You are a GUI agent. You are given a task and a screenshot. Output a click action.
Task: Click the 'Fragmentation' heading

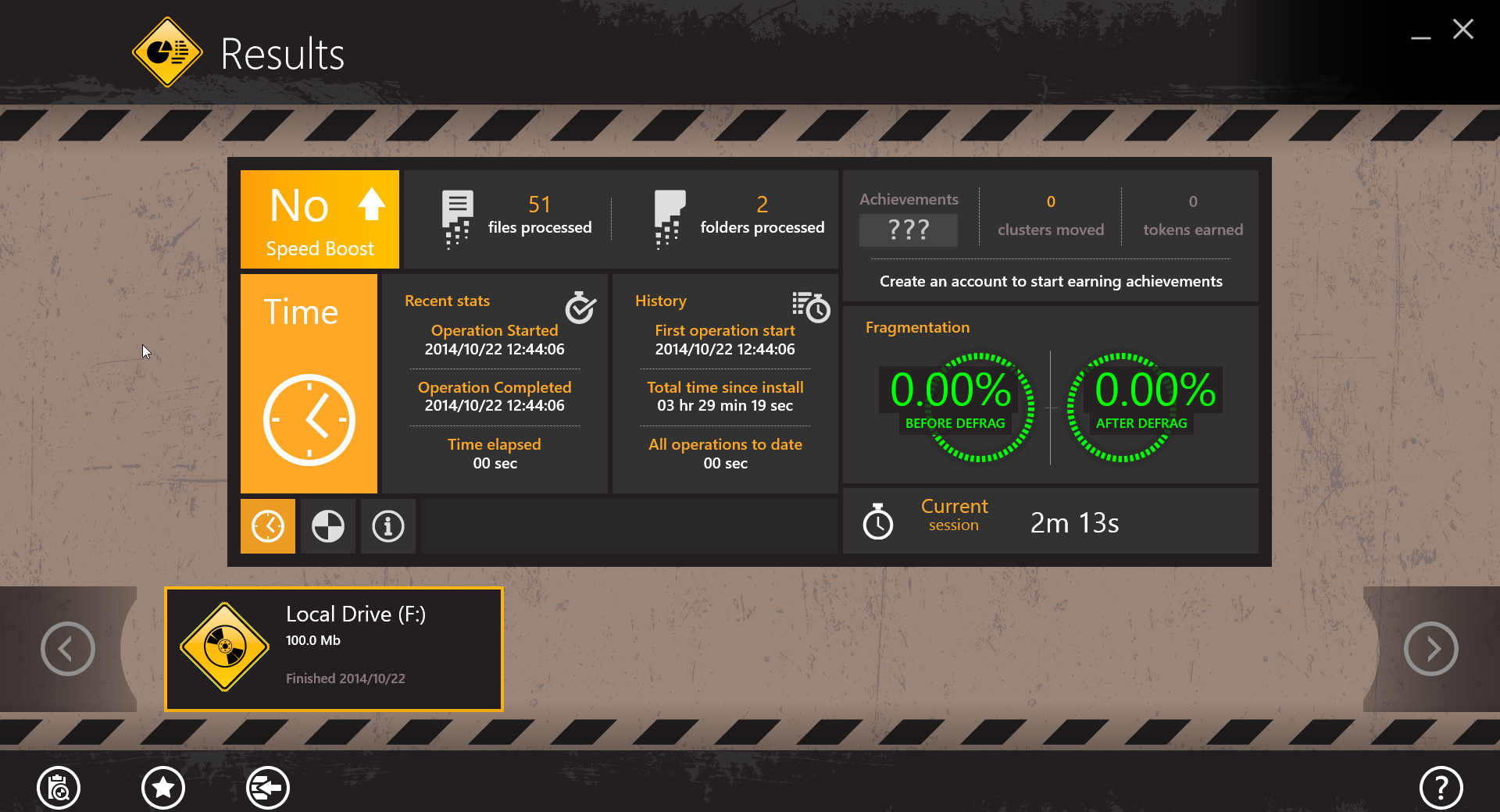(x=917, y=328)
